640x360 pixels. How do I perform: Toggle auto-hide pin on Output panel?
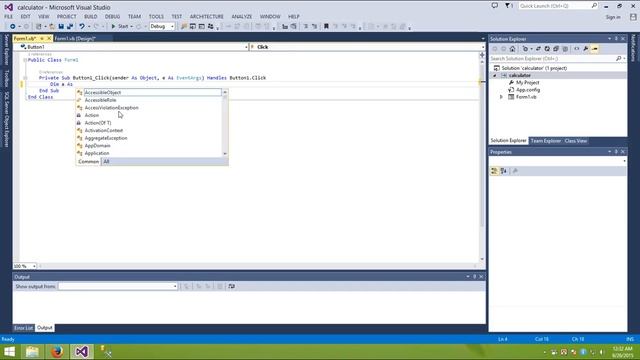click(x=474, y=277)
